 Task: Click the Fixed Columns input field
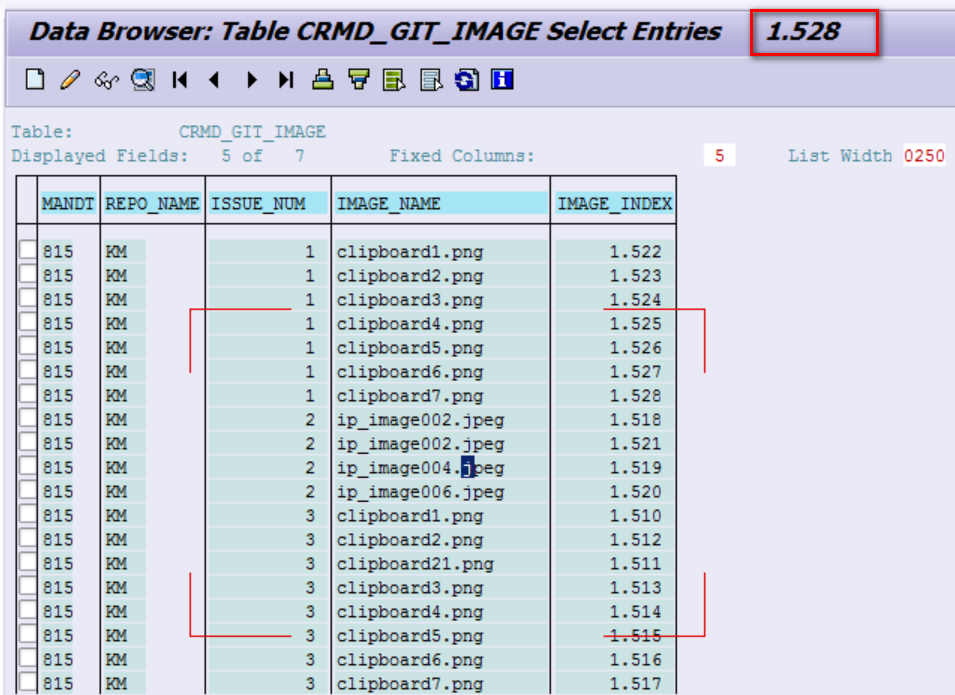click(719, 156)
